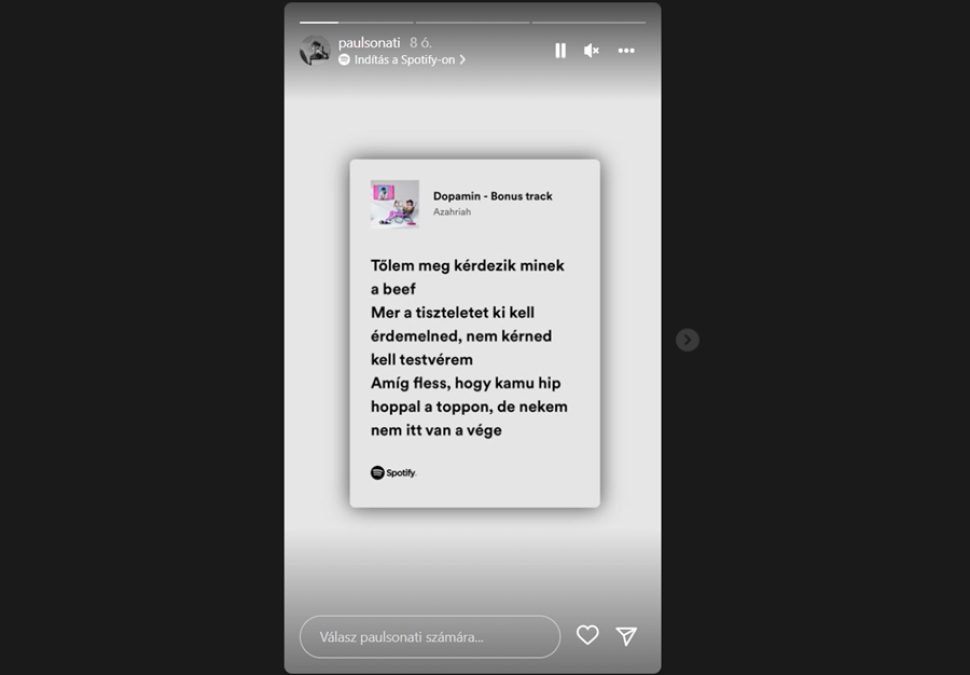Jump to the second story progress segment
970x675 pixels.
point(473,23)
